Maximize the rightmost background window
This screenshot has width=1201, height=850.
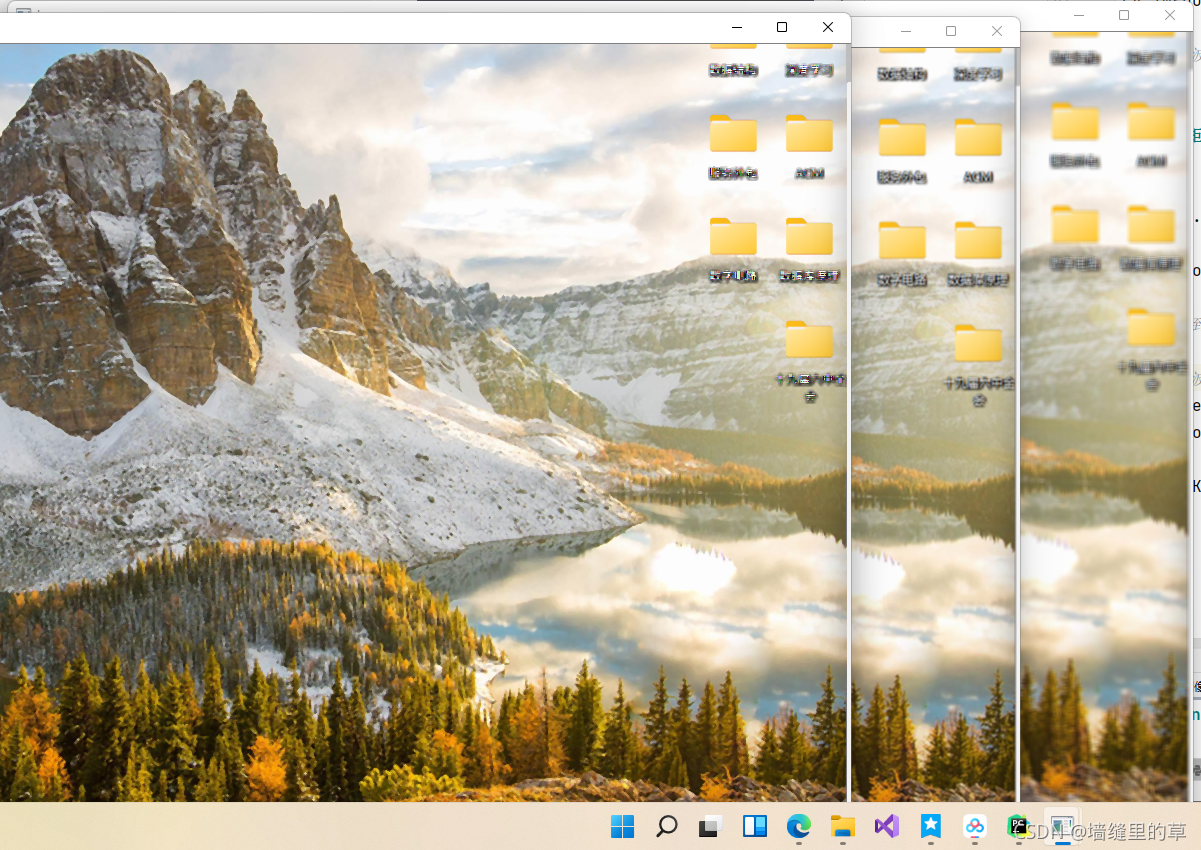point(1124,16)
